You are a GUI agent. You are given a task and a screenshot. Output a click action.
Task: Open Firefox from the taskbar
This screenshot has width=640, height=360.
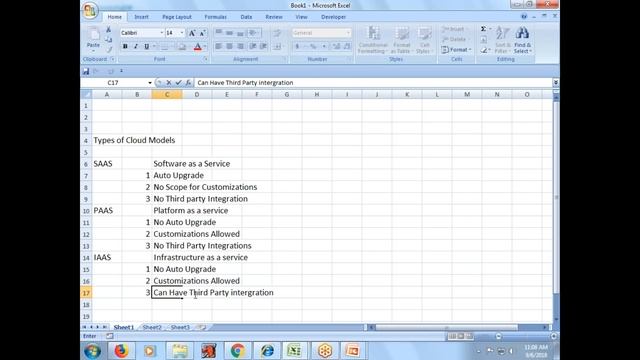tap(121, 351)
